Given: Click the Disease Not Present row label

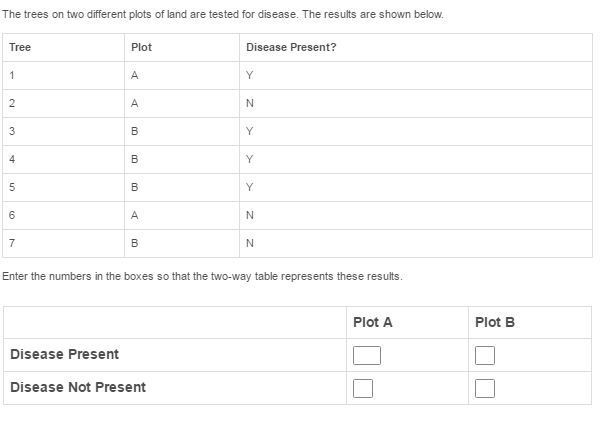Looking at the screenshot, I should (78, 387).
